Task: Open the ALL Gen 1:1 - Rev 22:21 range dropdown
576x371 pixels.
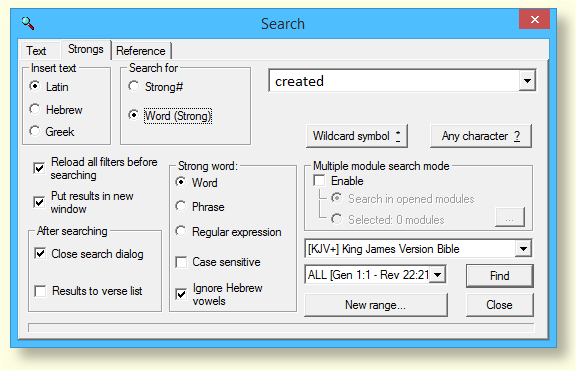Action: 375,275
